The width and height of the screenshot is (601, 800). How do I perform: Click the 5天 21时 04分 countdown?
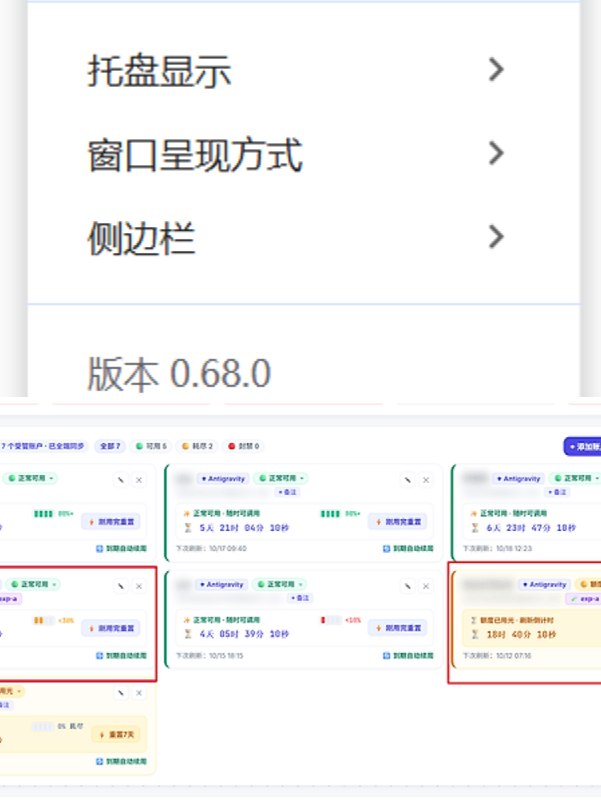[x=244, y=528]
